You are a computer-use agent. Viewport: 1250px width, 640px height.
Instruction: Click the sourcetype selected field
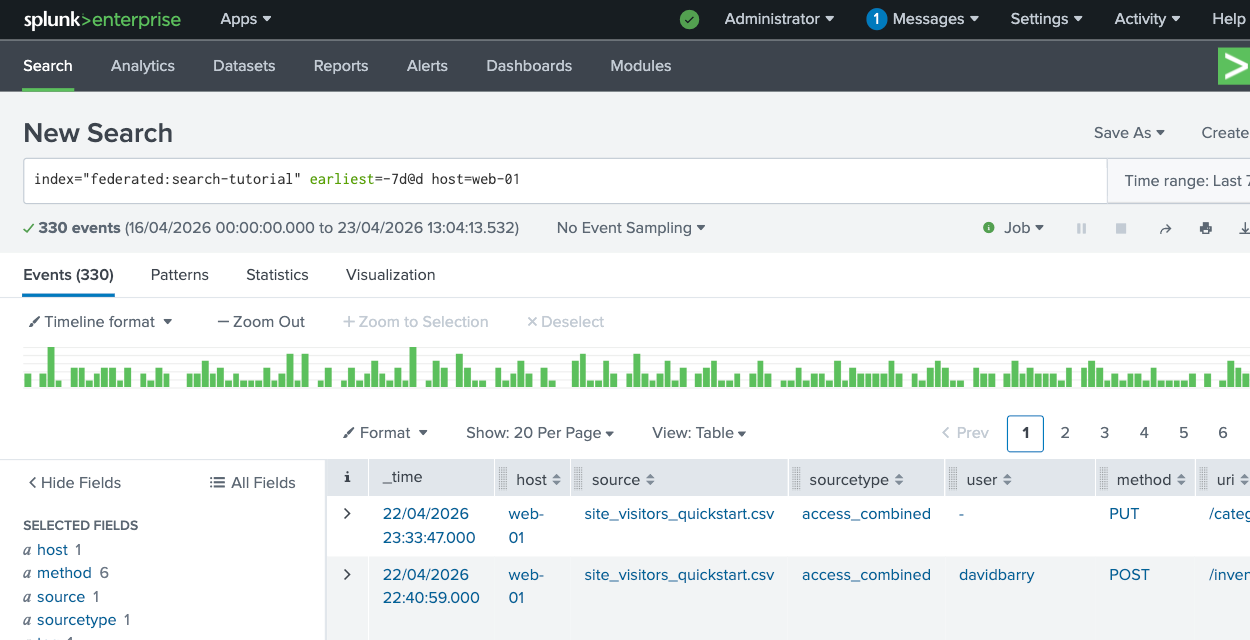(x=76, y=620)
